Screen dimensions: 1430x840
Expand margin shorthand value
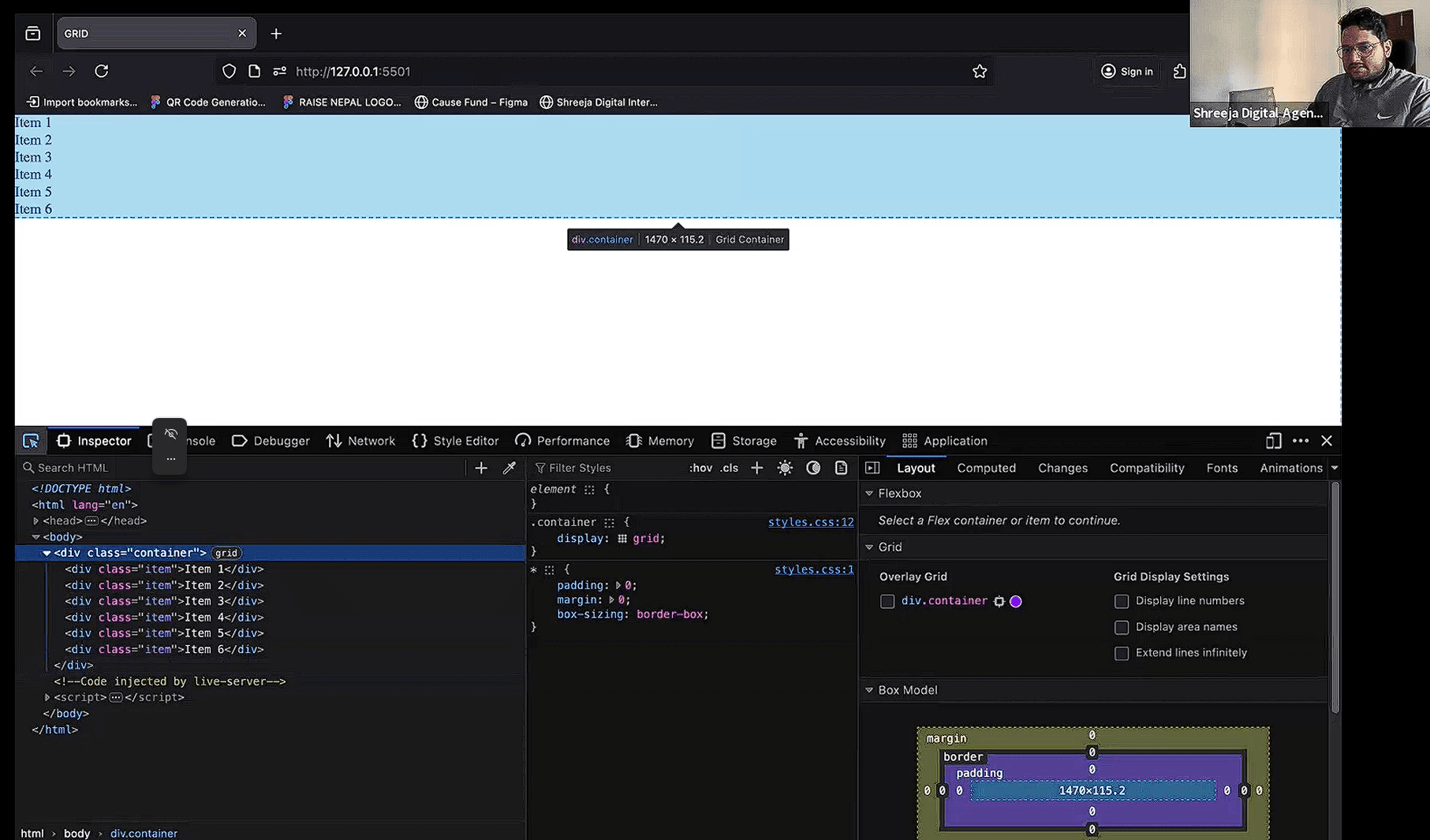pos(611,600)
